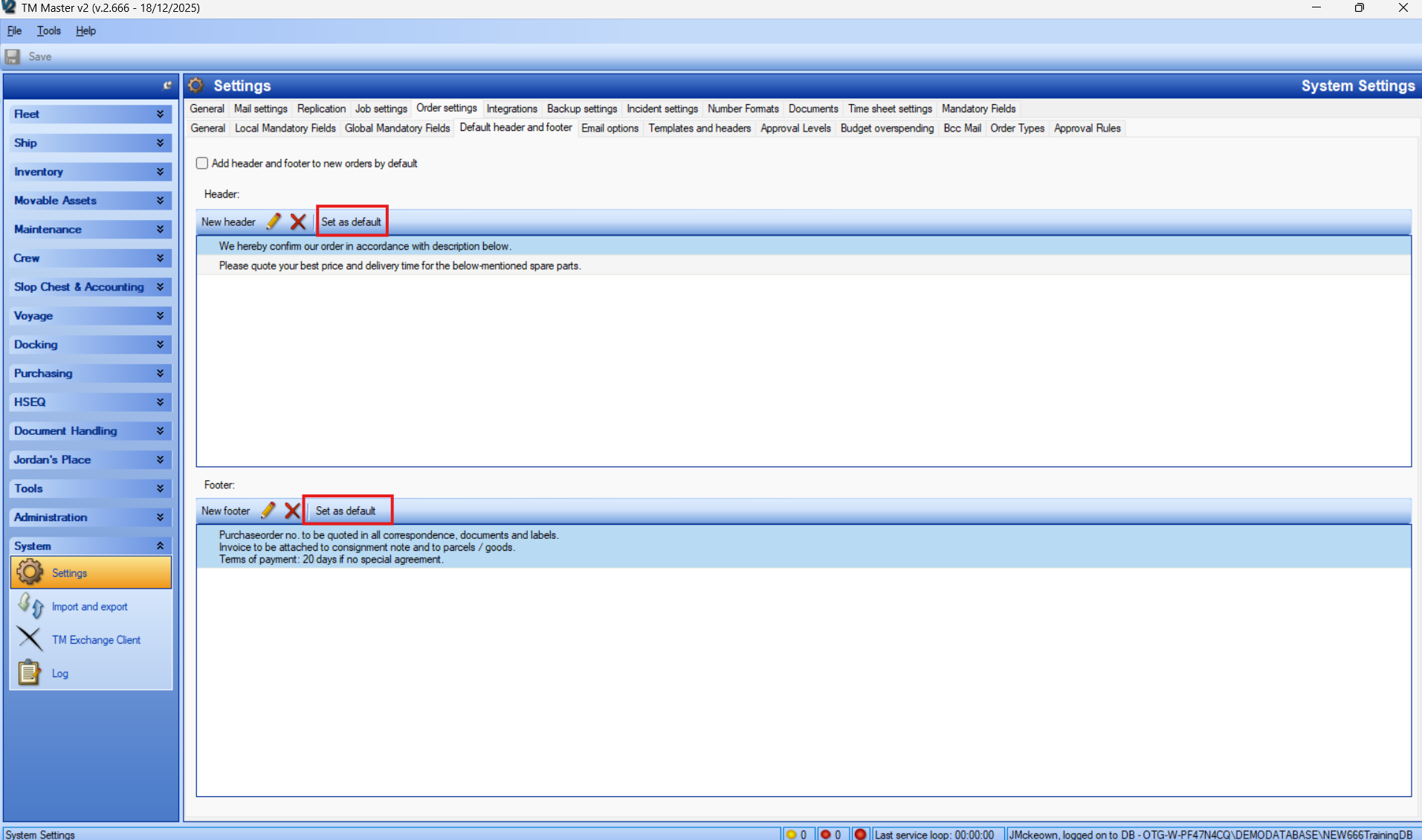Screen dimensions: 1422x840
Task: Open the TM Exchange Client
Action: point(96,640)
